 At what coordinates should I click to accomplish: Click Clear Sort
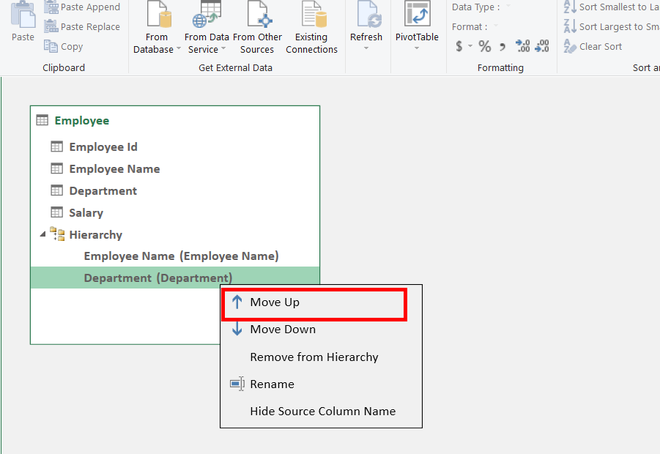[x=593, y=46]
